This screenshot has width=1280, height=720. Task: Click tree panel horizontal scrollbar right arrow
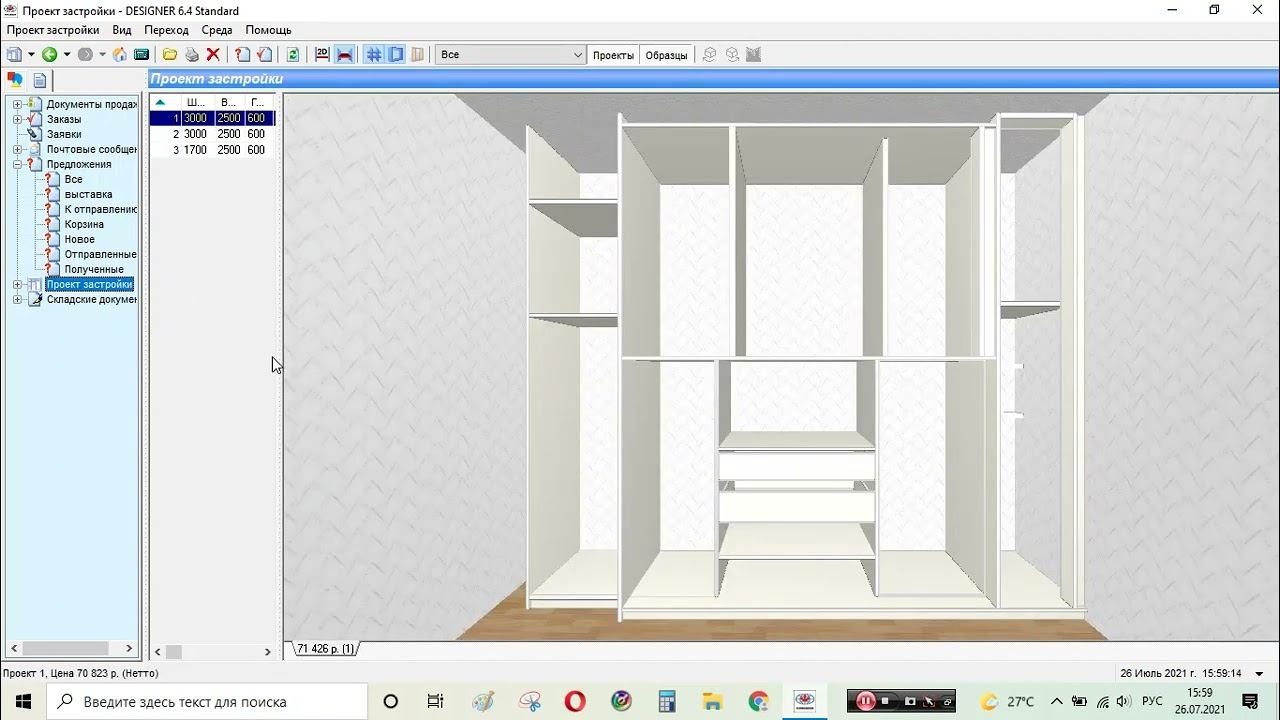pos(129,649)
